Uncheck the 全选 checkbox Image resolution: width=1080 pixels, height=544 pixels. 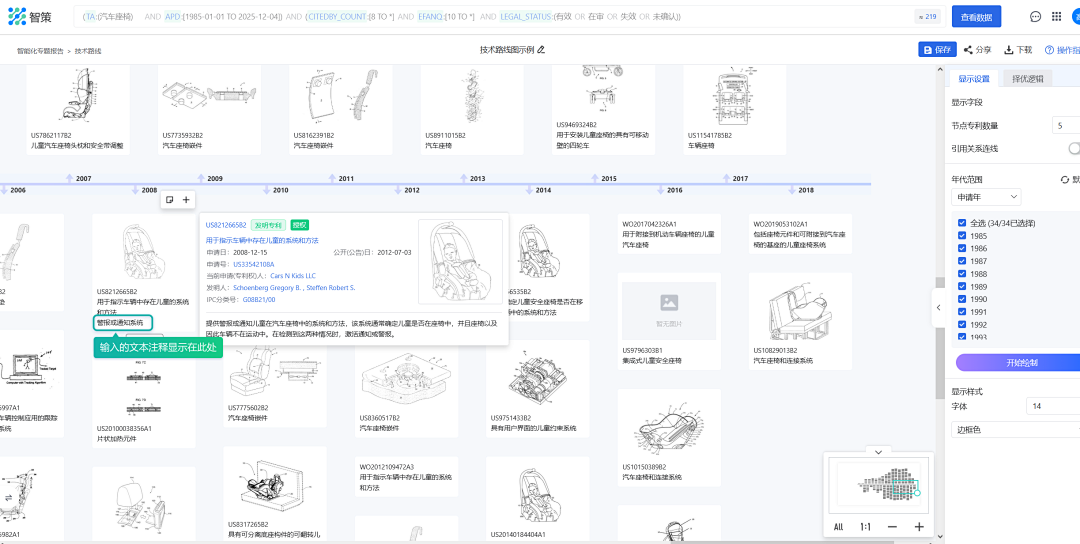click(962, 223)
